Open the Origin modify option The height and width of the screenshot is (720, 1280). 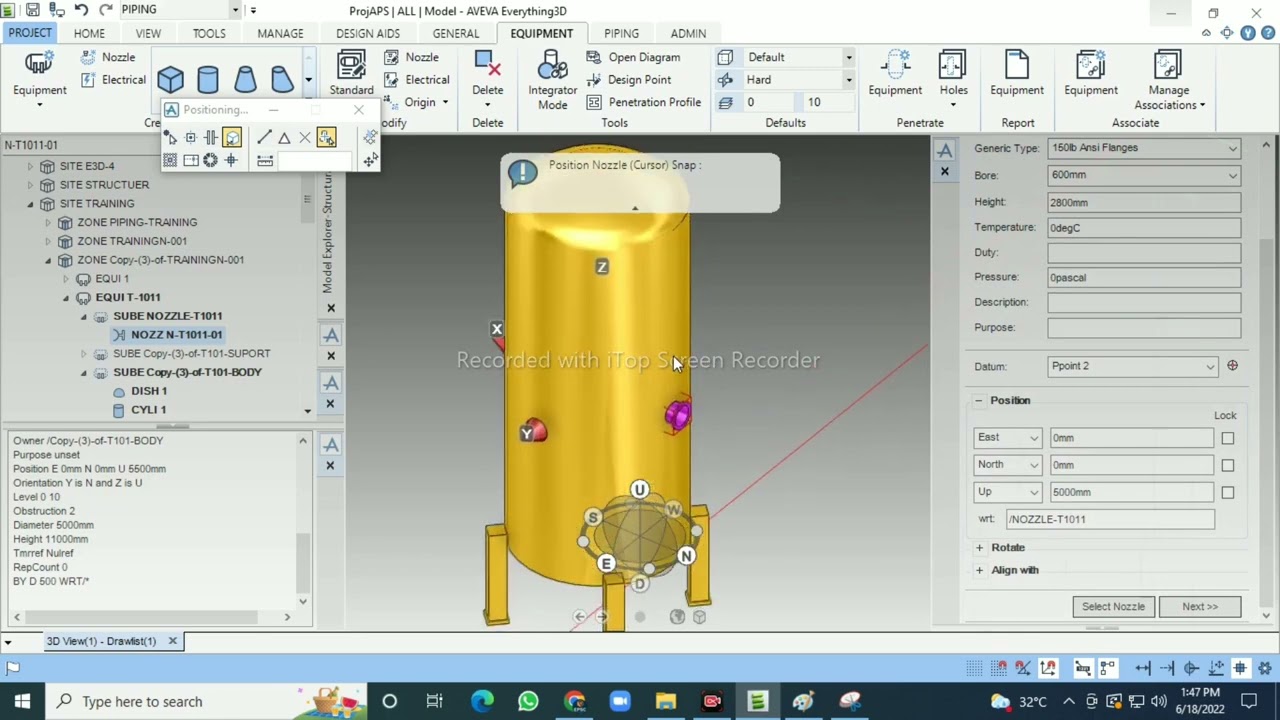point(417,102)
